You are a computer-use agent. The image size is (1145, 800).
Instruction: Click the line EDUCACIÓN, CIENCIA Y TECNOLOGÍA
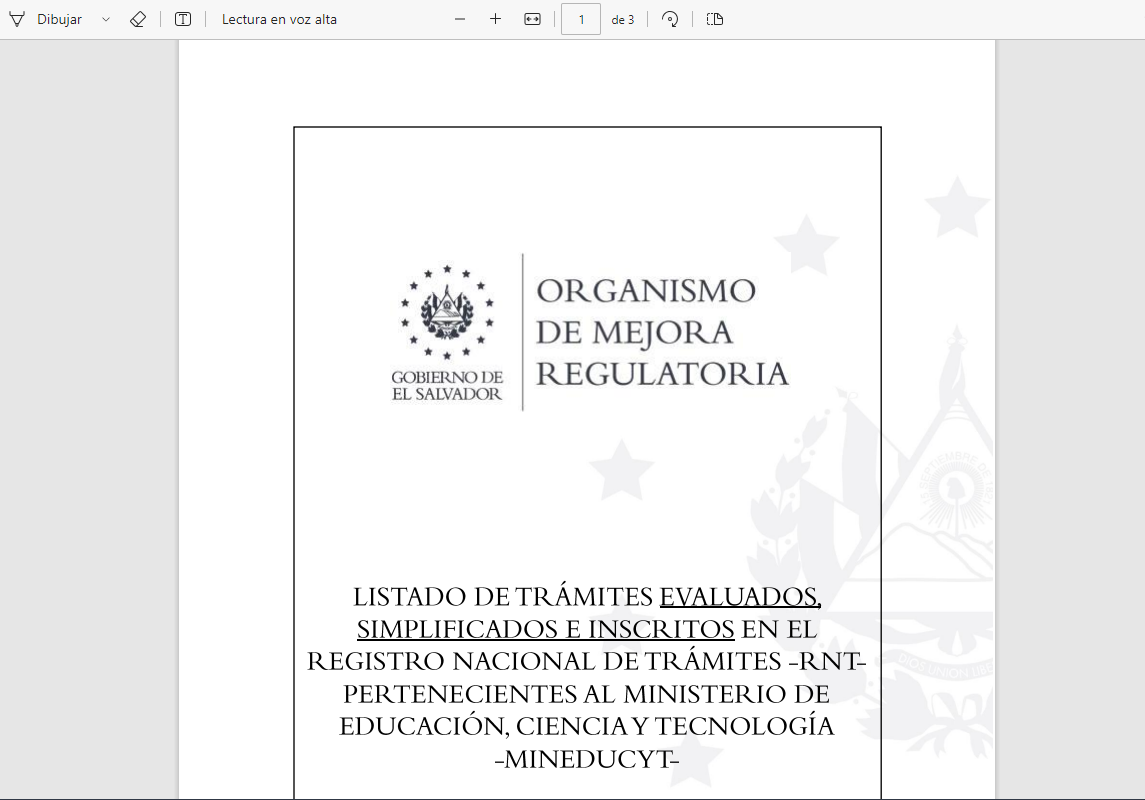pyautogui.click(x=586, y=726)
